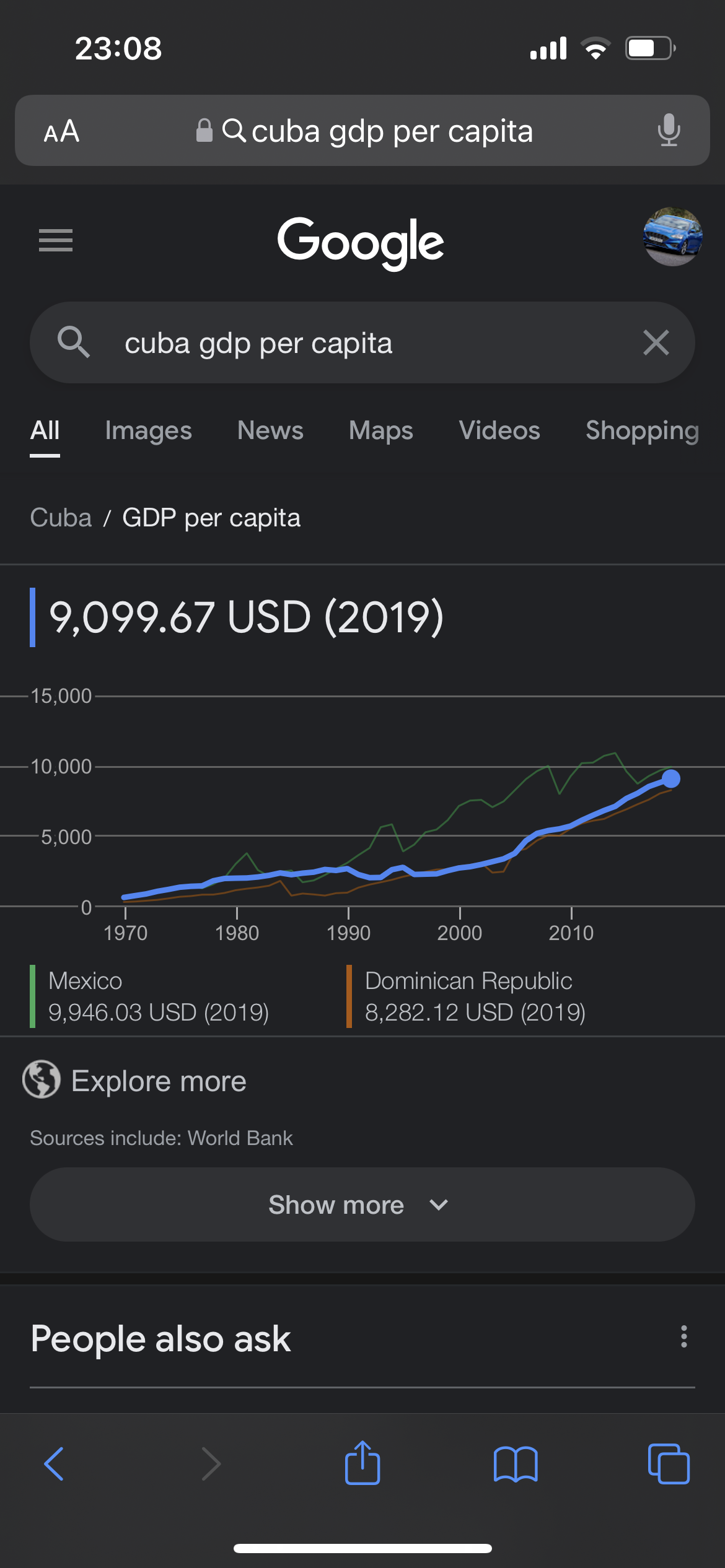Open the Safari share sheet icon
Image resolution: width=725 pixels, height=1568 pixels.
[x=362, y=1463]
